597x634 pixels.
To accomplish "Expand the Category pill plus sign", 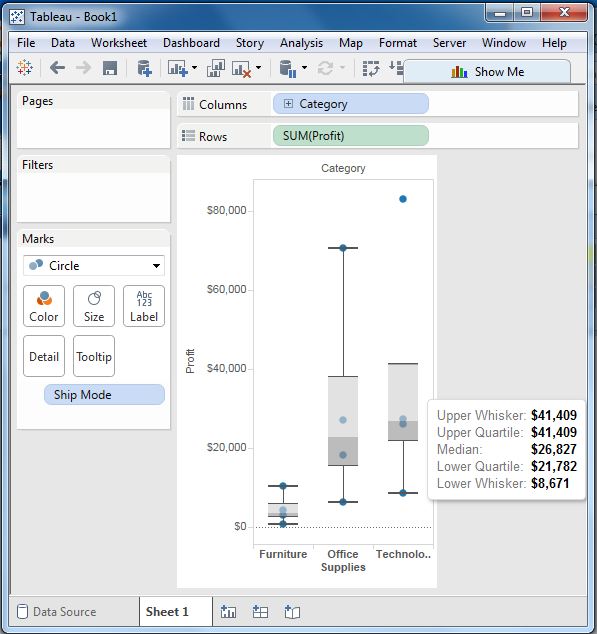I will click(288, 104).
